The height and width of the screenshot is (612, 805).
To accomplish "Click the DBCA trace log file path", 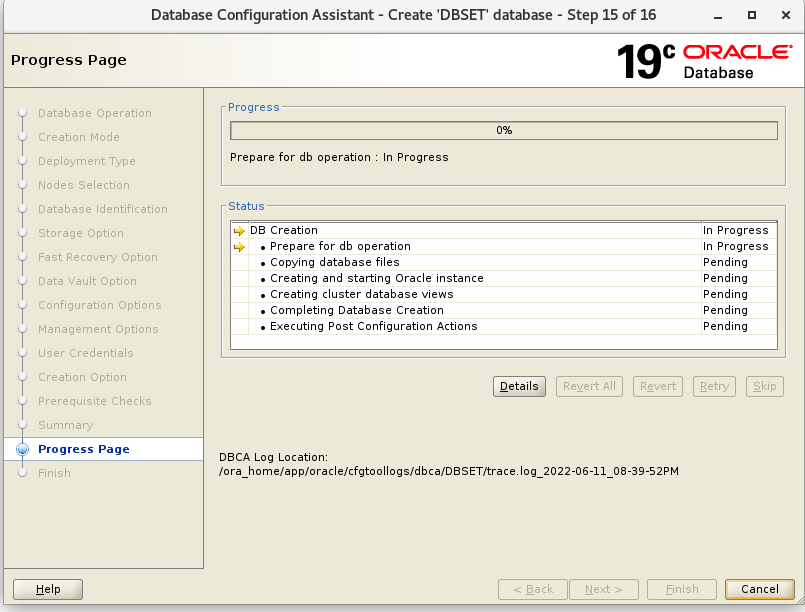I will point(449,471).
